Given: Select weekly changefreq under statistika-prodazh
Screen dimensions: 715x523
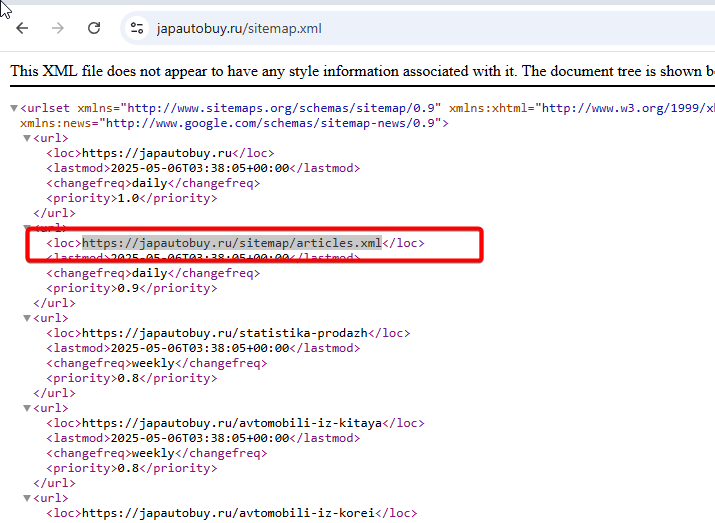Looking at the screenshot, I should coord(153,363).
